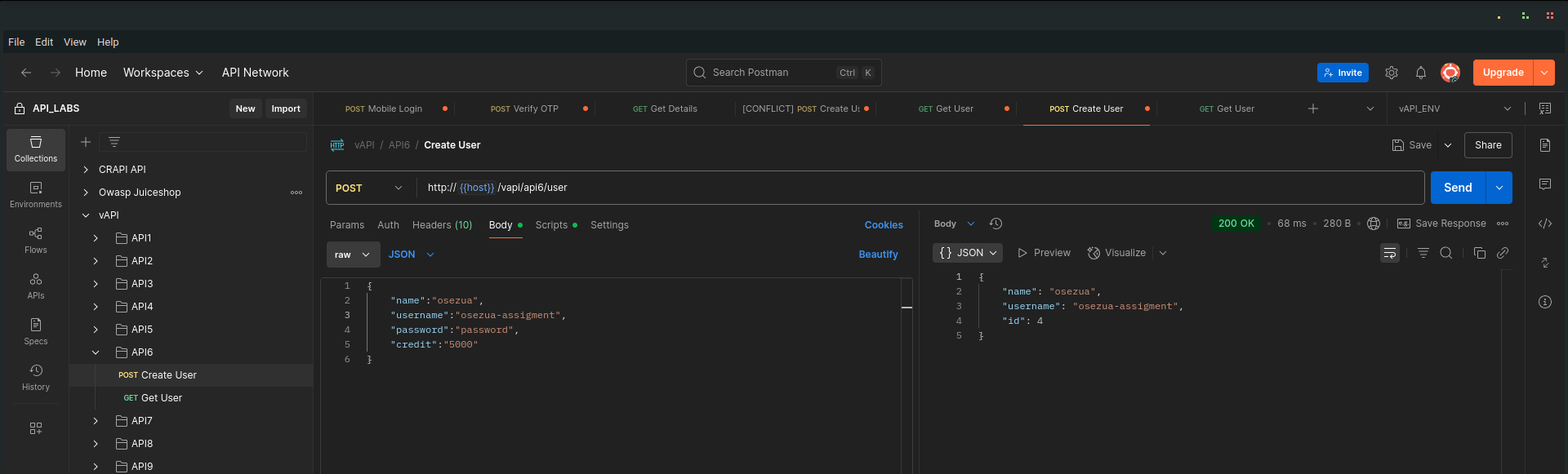Click the Invite button
The width and height of the screenshot is (1568, 474).
click(1343, 73)
